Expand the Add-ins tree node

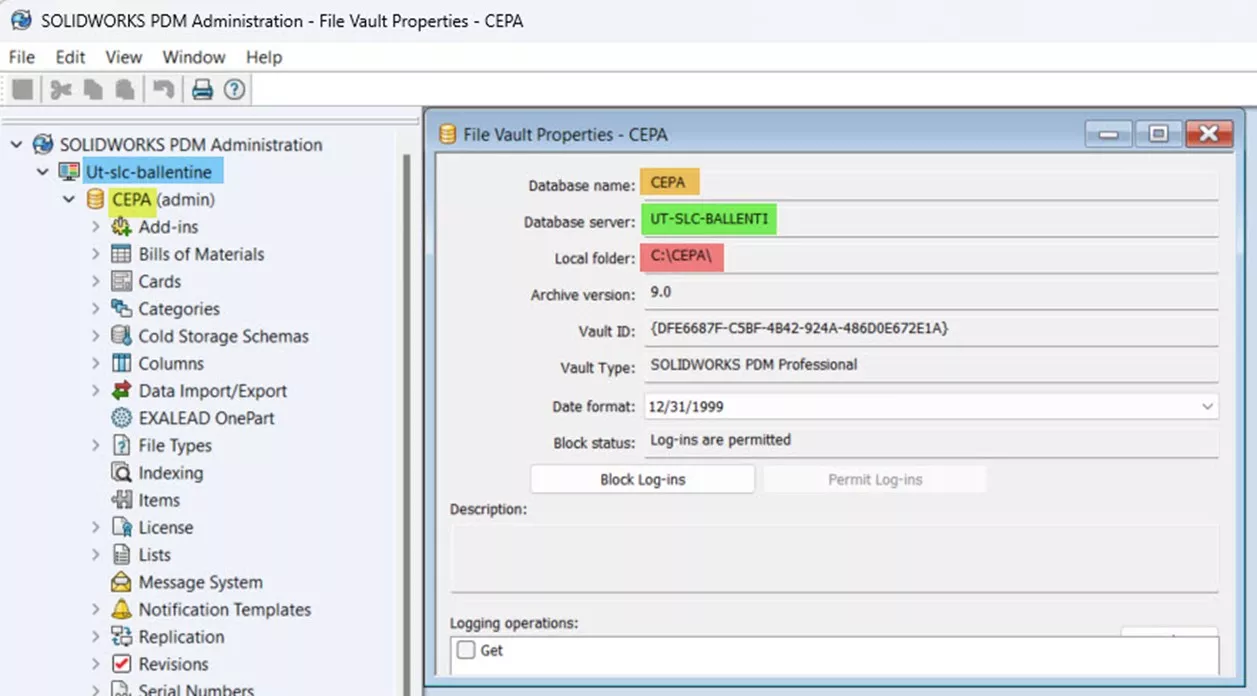95,227
